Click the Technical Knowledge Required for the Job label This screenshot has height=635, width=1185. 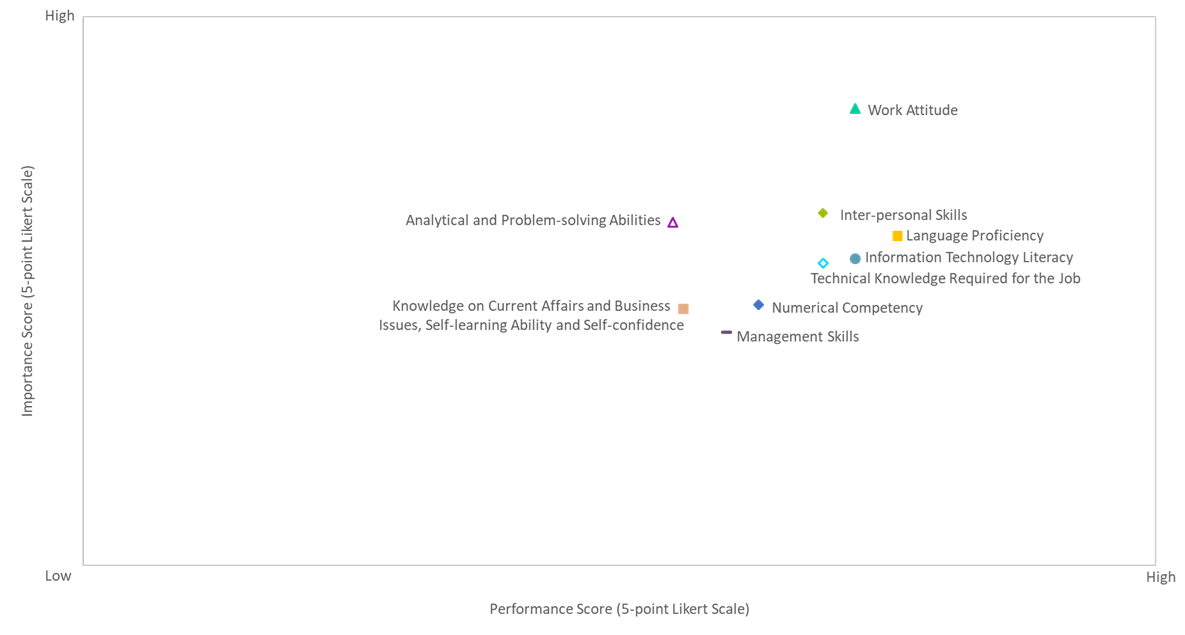945,278
